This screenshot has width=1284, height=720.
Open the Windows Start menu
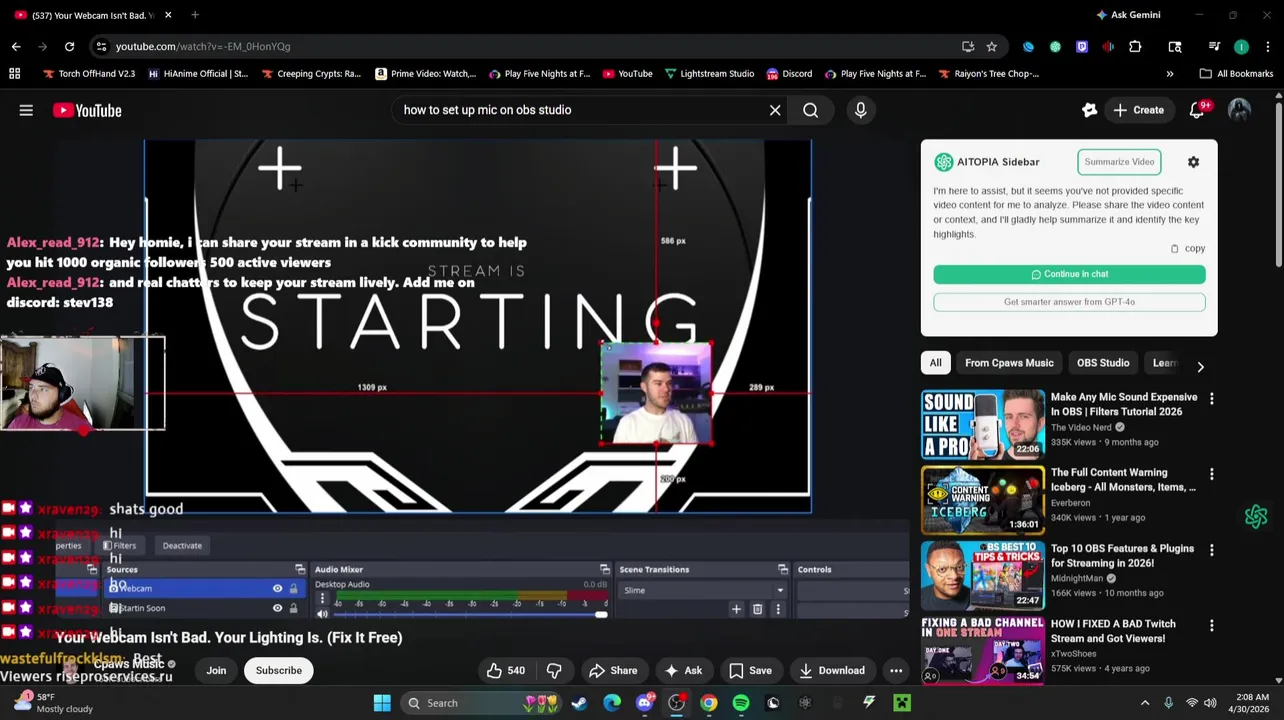click(x=382, y=703)
